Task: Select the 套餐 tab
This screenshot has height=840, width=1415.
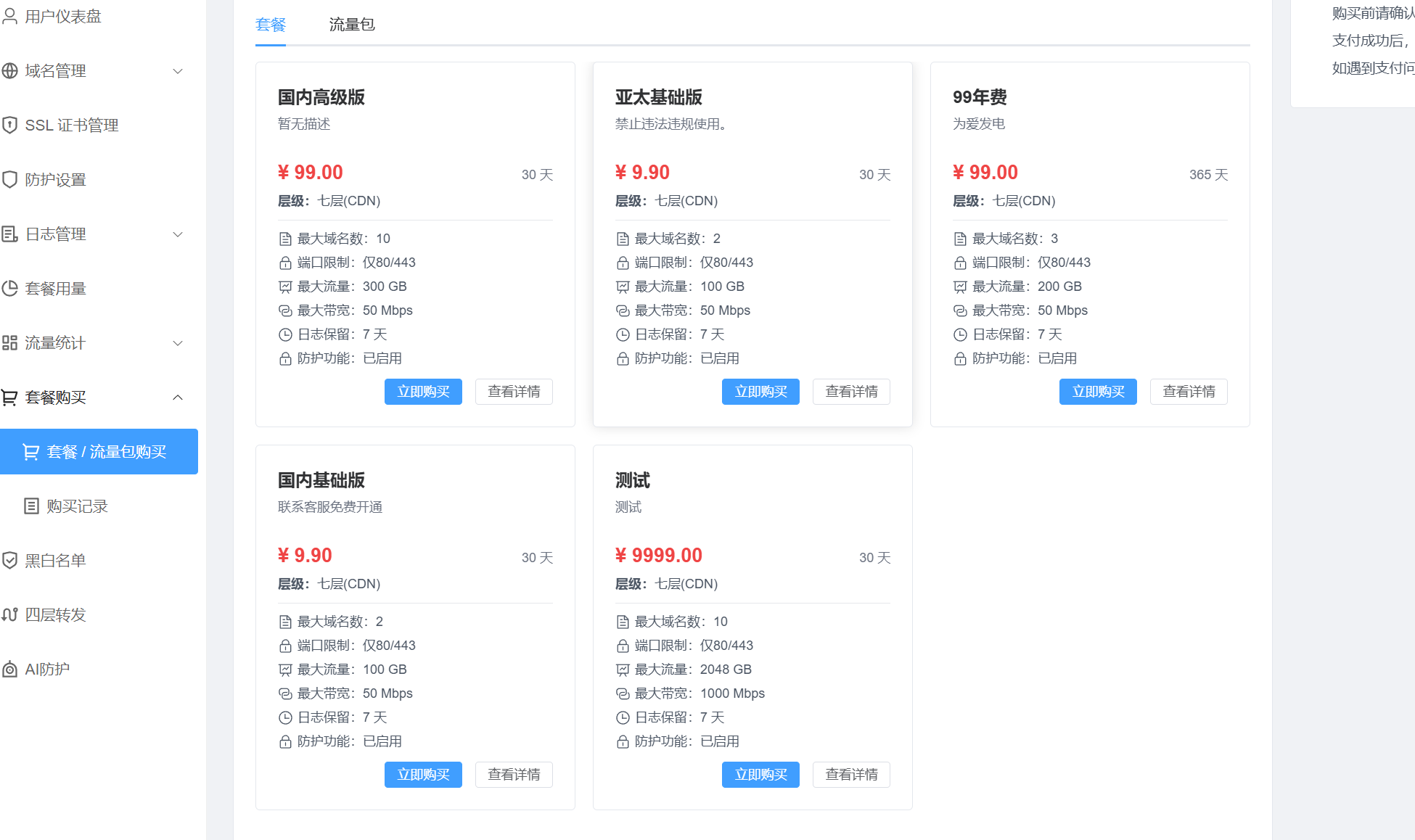Action: coord(271,25)
